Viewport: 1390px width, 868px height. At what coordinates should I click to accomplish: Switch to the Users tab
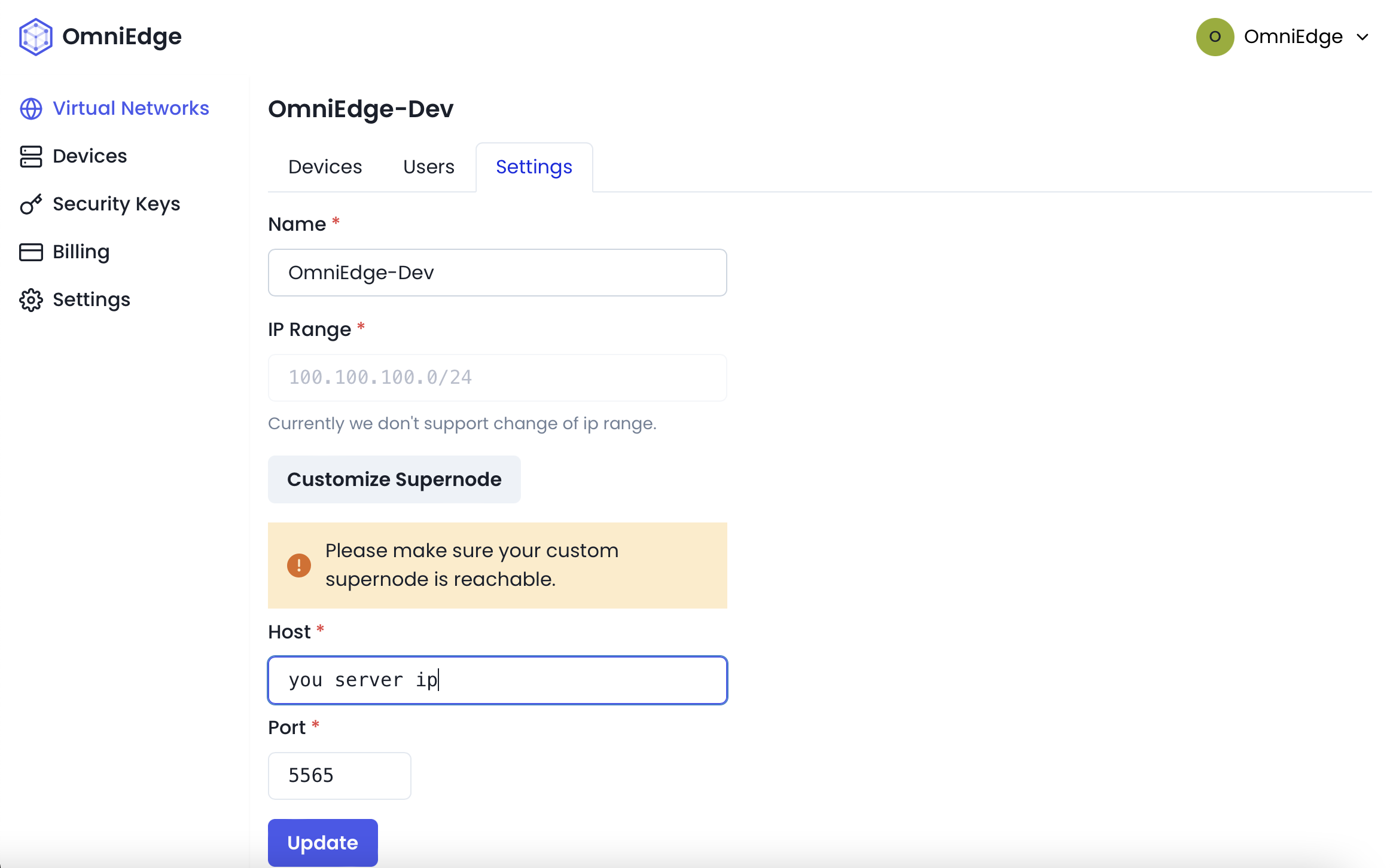(428, 167)
